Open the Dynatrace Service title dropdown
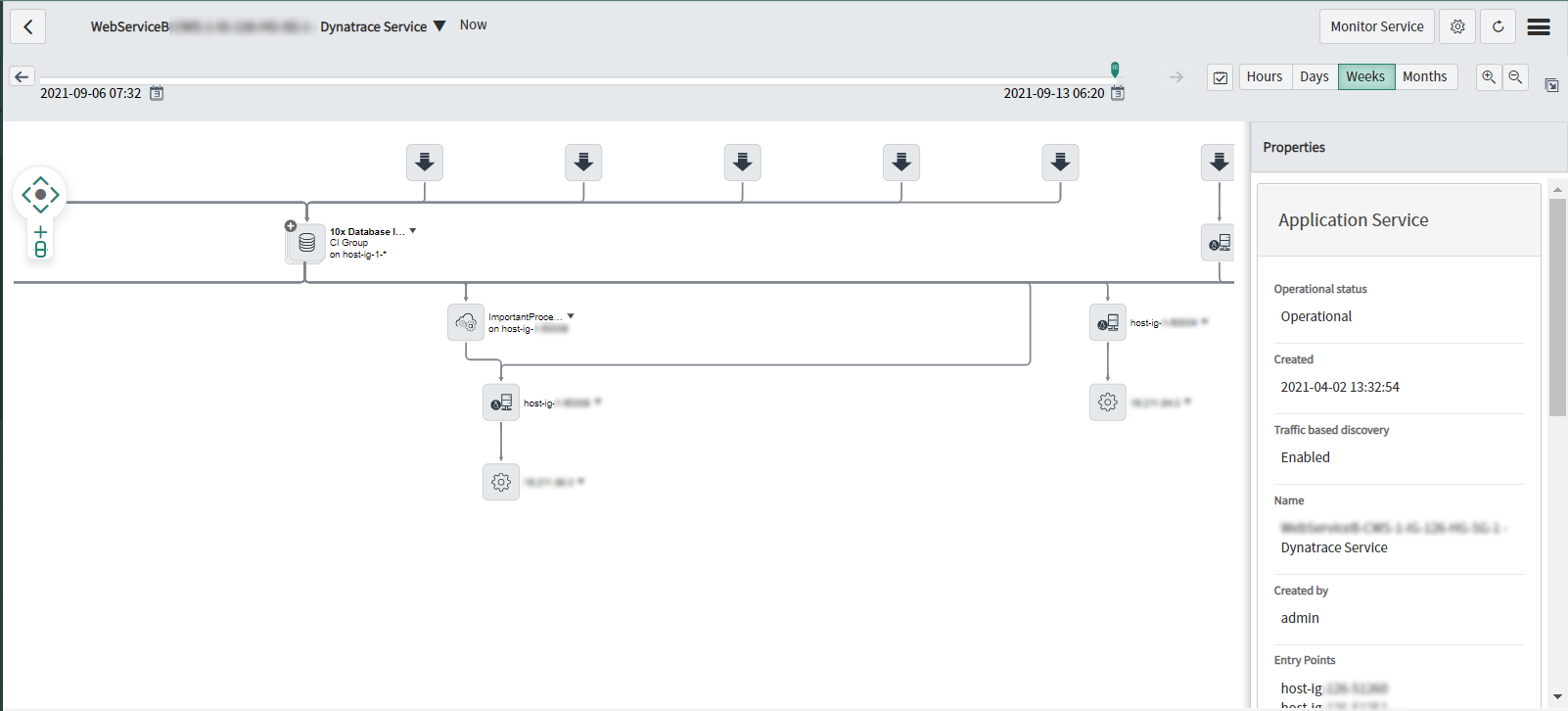Viewport: 1568px width, 711px height. coord(439,25)
